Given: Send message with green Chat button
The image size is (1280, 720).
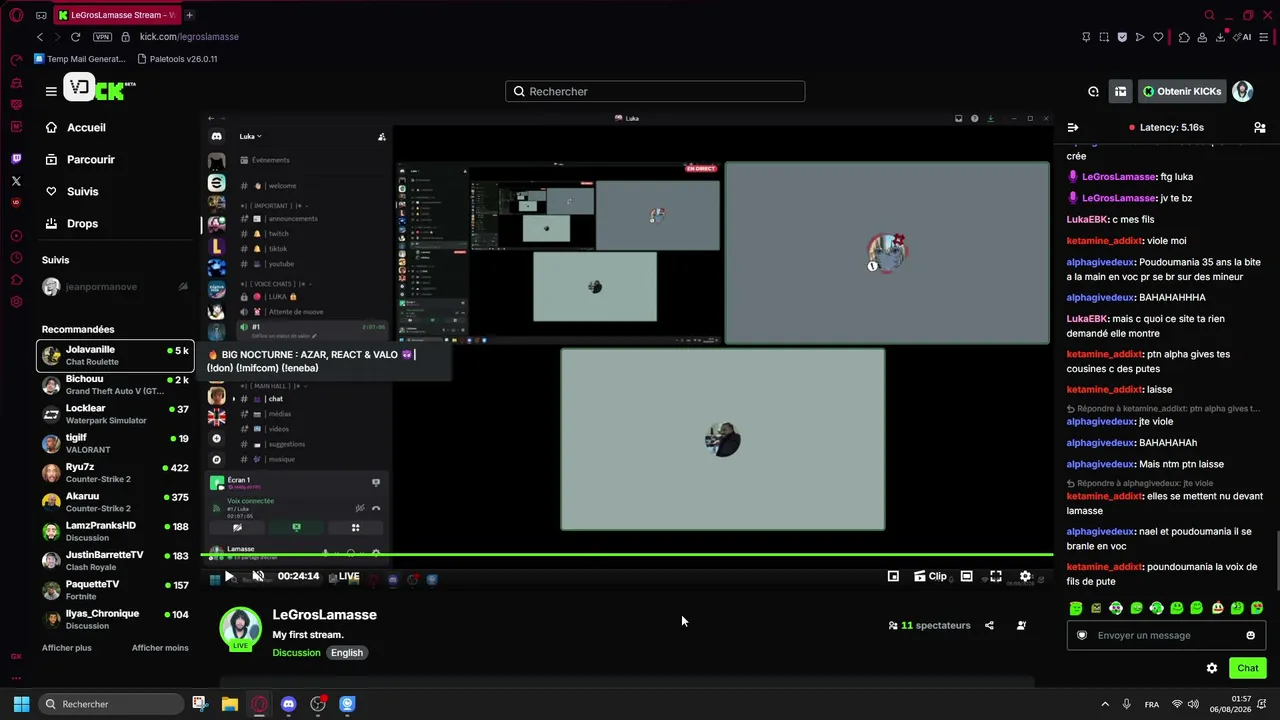Looking at the screenshot, I should (1248, 668).
